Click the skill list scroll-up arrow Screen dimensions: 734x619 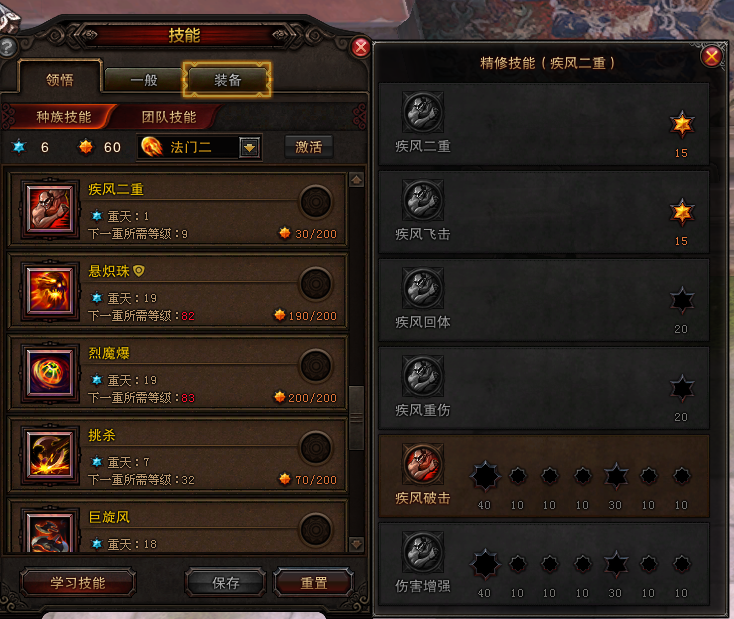click(356, 180)
